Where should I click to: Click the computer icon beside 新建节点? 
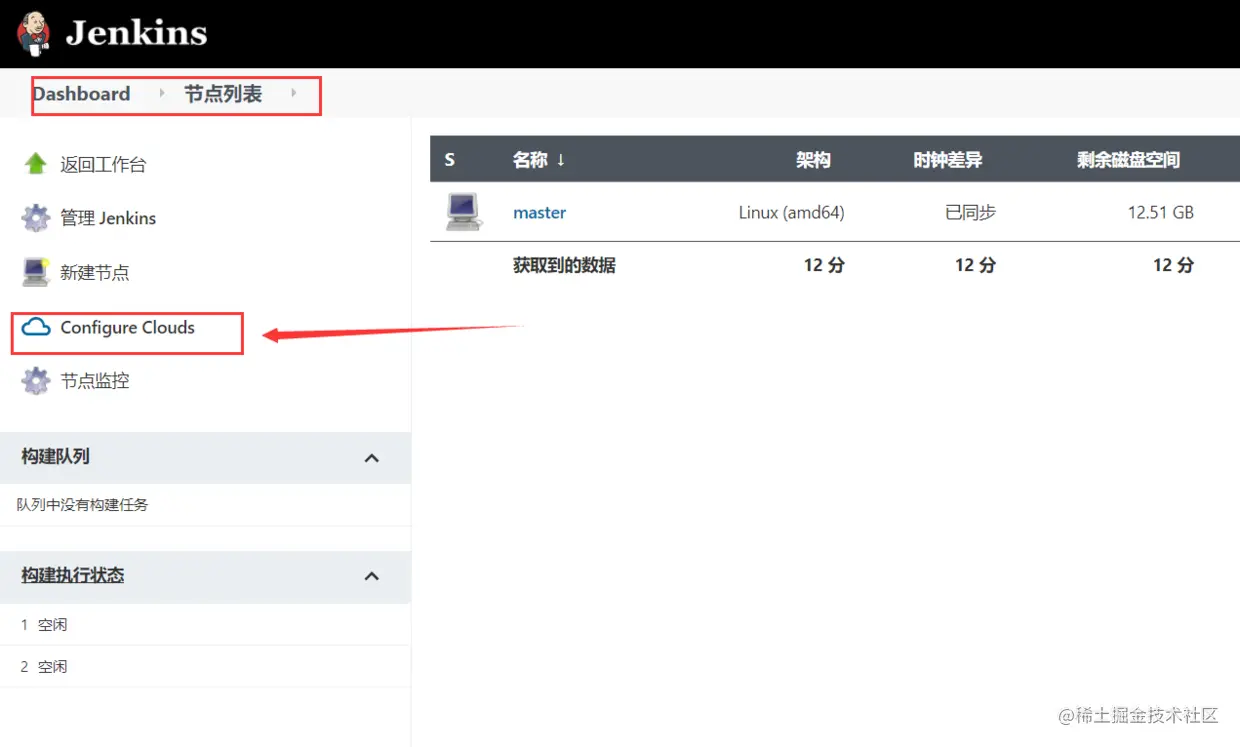(36, 272)
